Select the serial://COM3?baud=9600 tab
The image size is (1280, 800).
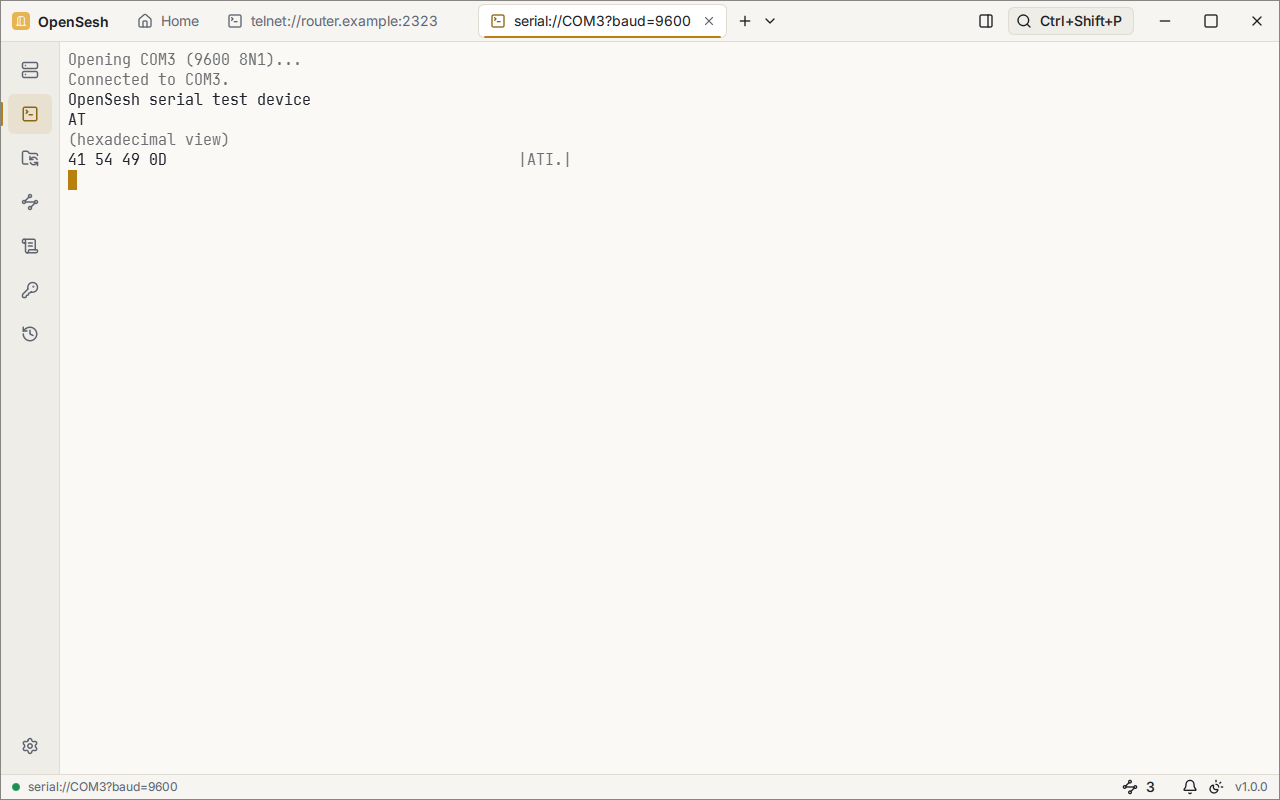click(601, 21)
